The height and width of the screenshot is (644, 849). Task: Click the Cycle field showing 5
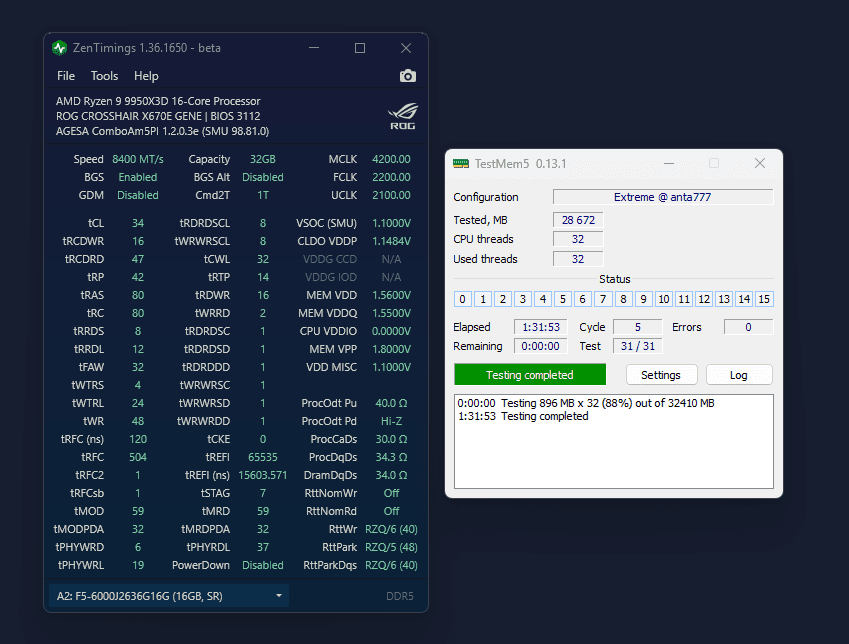tap(637, 327)
